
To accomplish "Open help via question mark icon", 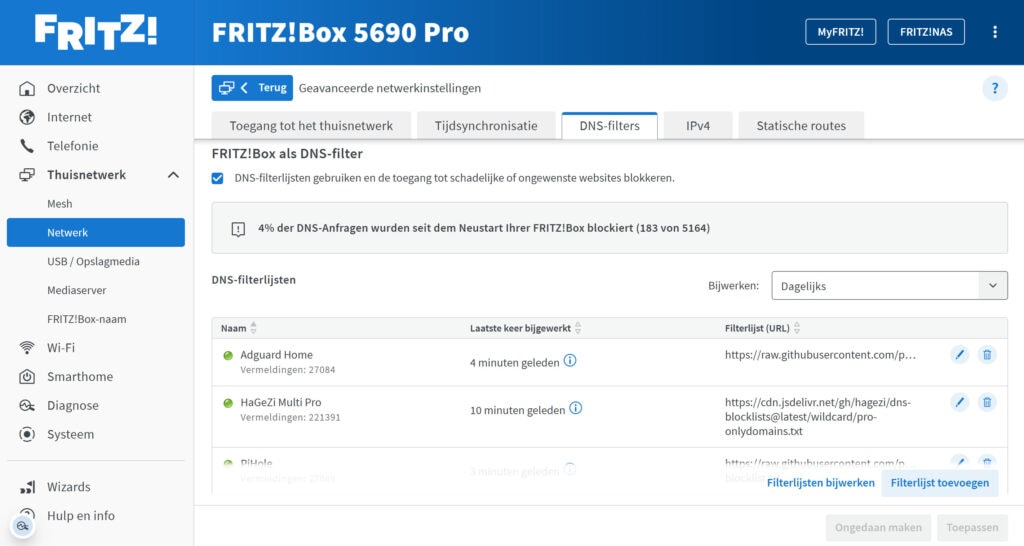I will [x=995, y=88].
